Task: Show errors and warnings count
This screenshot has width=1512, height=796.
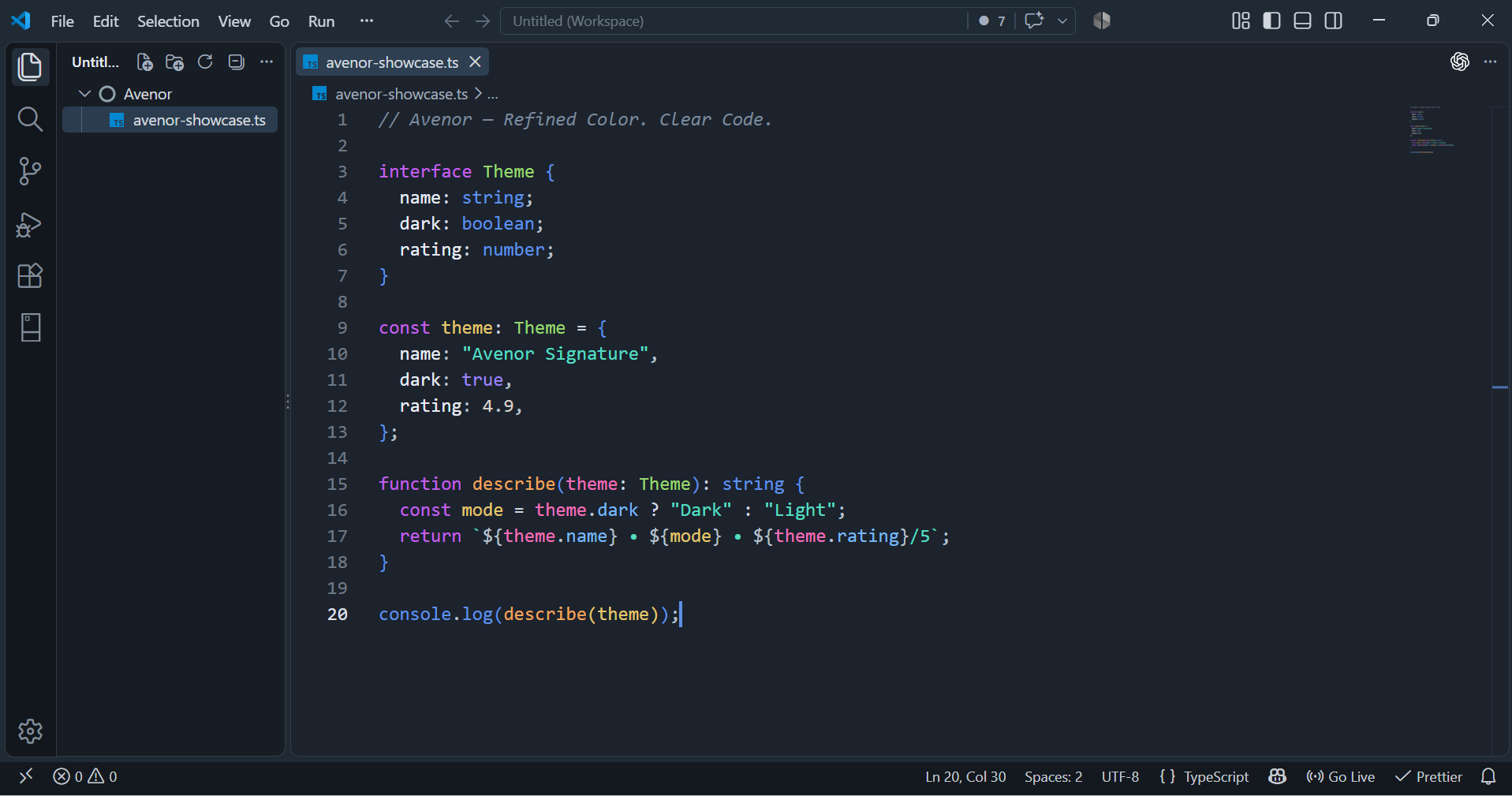Action: click(85, 776)
